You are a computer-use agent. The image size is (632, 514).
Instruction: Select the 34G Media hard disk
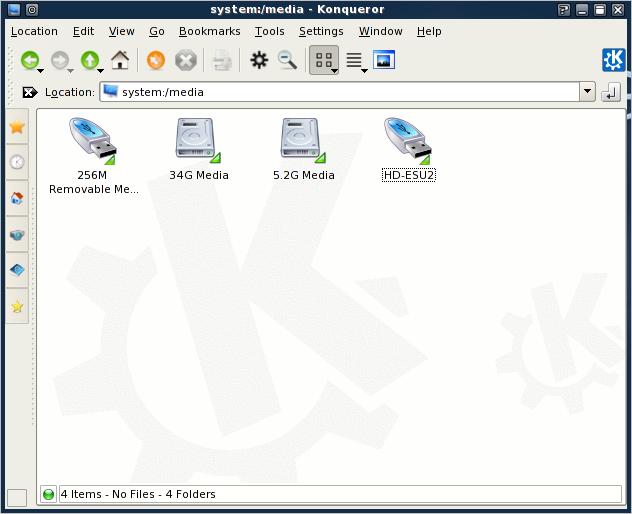[199, 148]
